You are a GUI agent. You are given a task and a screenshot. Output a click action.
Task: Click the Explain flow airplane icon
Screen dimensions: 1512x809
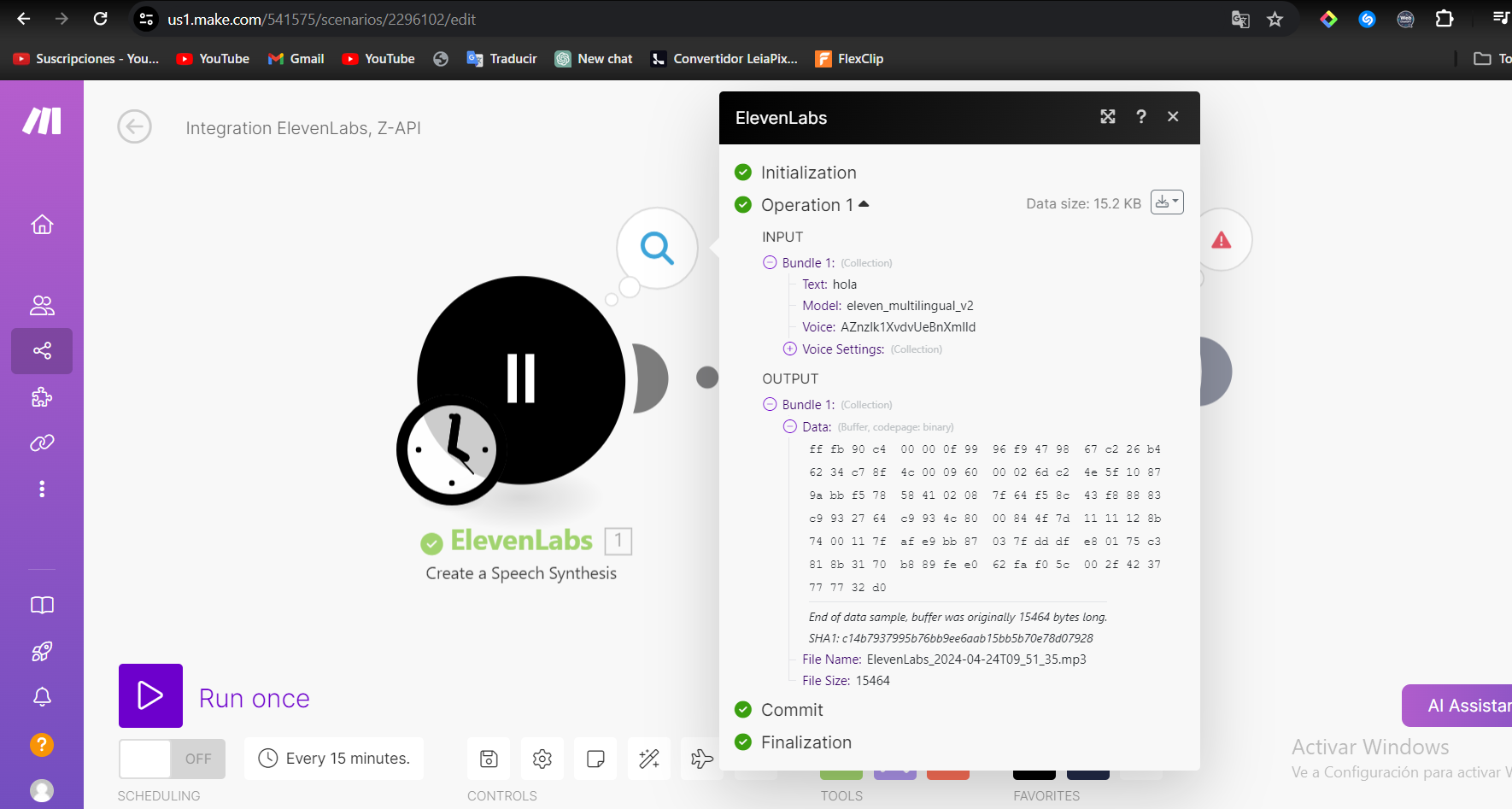tap(701, 759)
